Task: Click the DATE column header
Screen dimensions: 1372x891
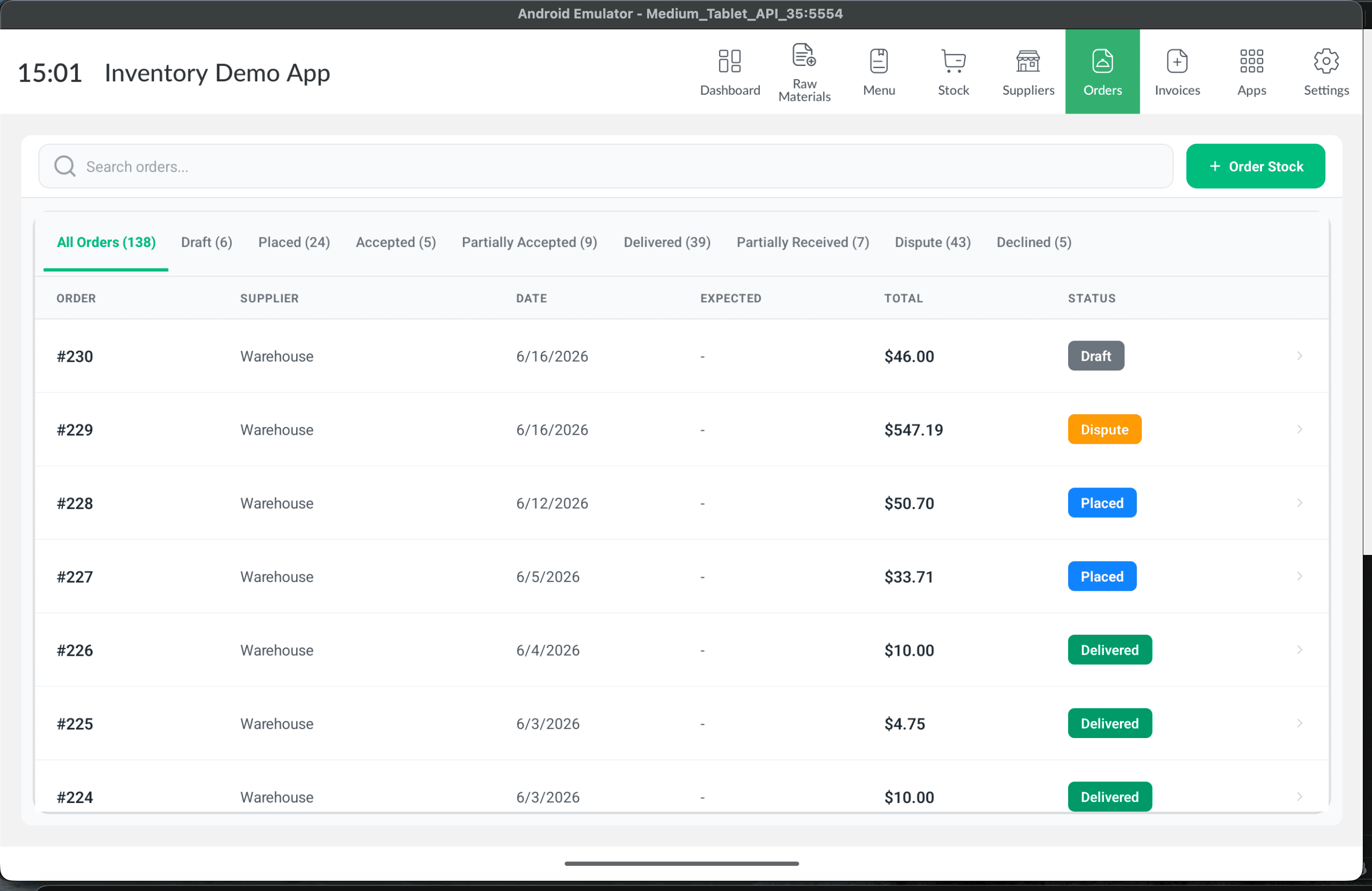Action: (531, 298)
